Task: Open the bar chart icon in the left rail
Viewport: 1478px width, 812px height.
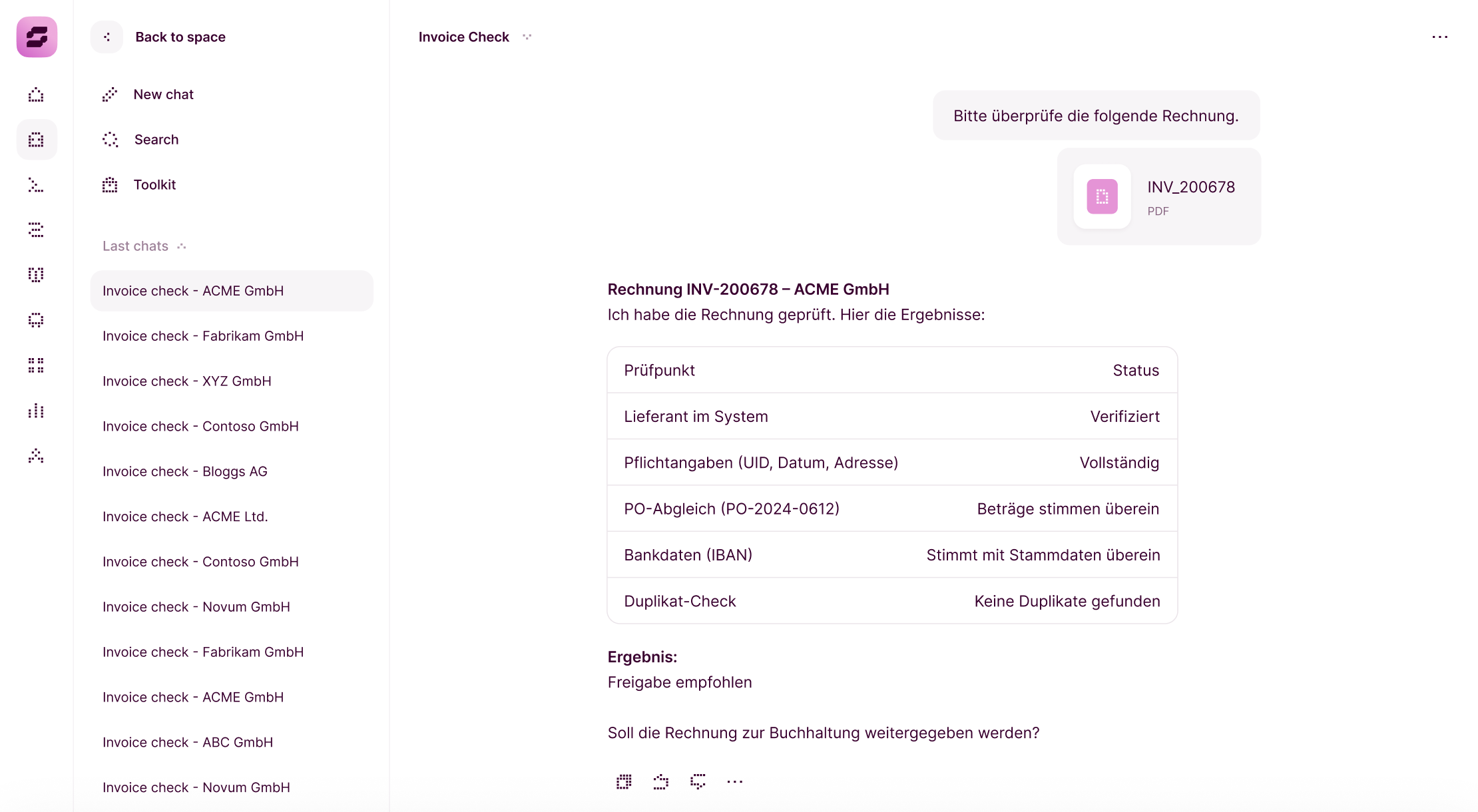Action: 36,411
